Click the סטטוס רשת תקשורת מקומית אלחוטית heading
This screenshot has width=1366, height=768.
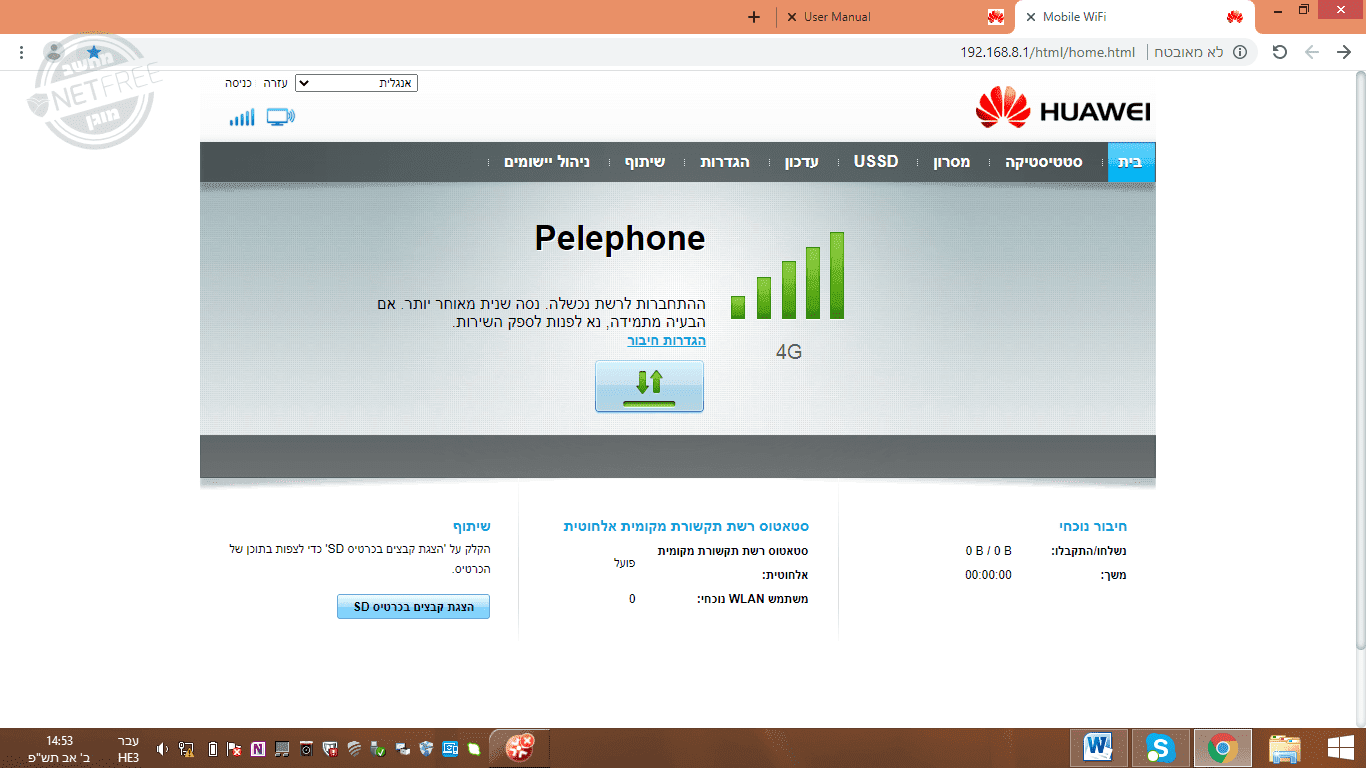coord(686,526)
